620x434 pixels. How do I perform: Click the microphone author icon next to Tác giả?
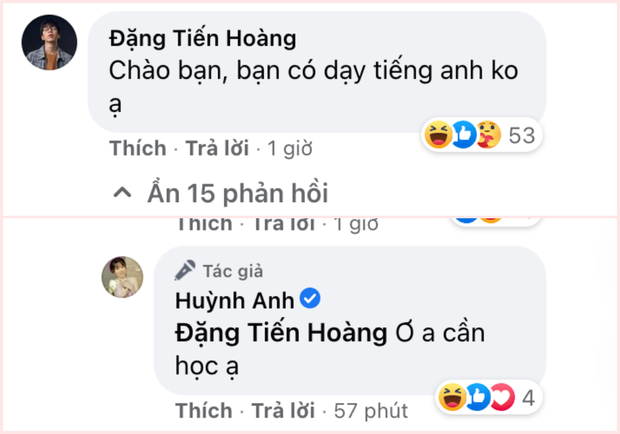(185, 270)
